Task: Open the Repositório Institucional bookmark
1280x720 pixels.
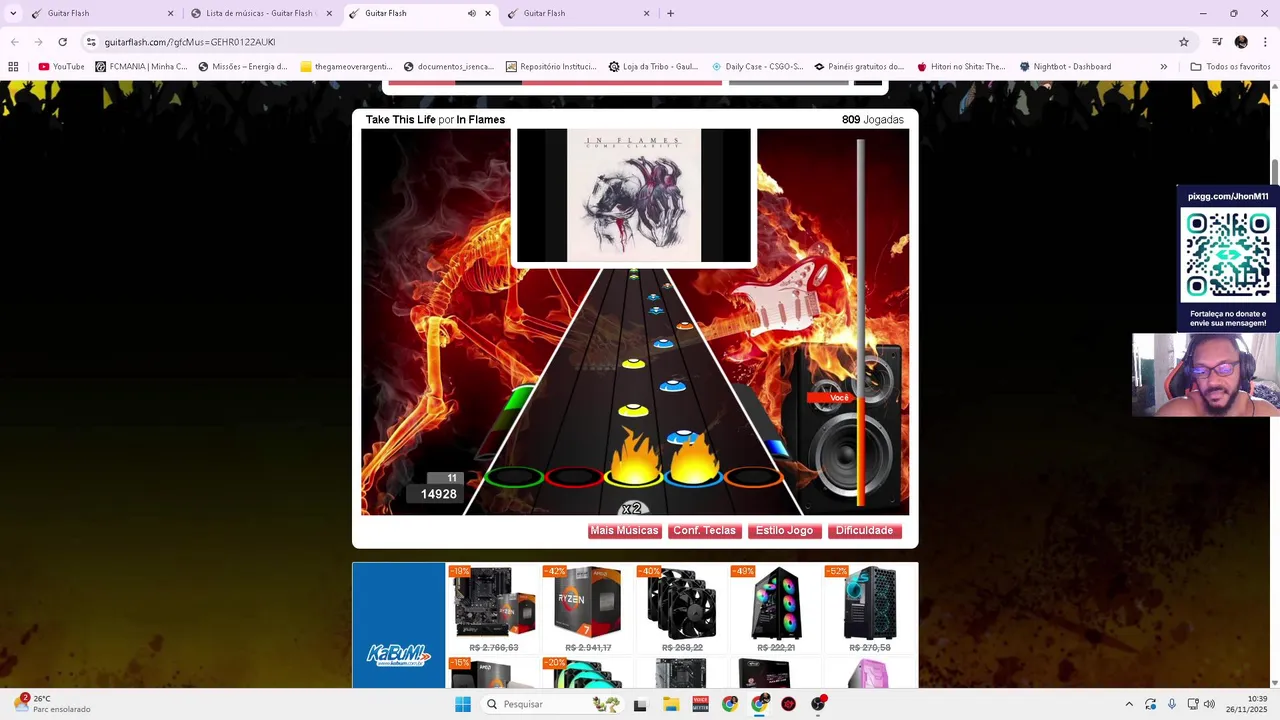Action: (551, 67)
